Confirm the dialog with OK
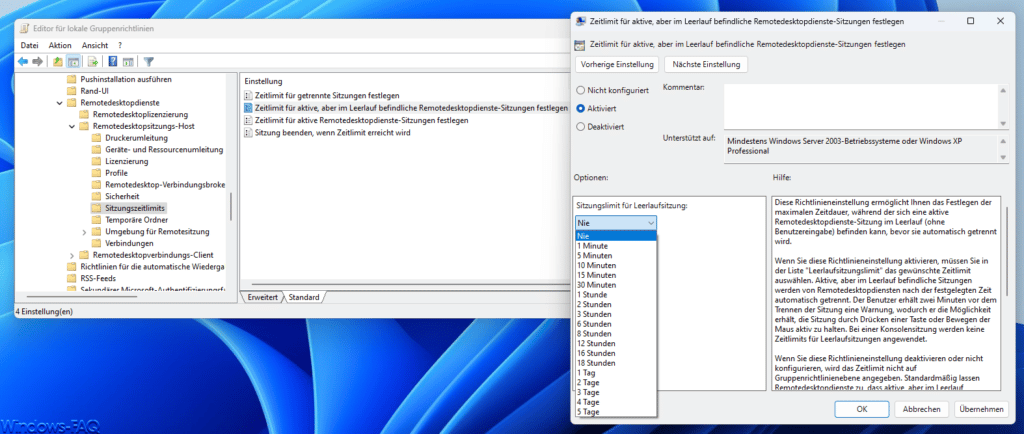The image size is (1024, 434). [x=861, y=409]
